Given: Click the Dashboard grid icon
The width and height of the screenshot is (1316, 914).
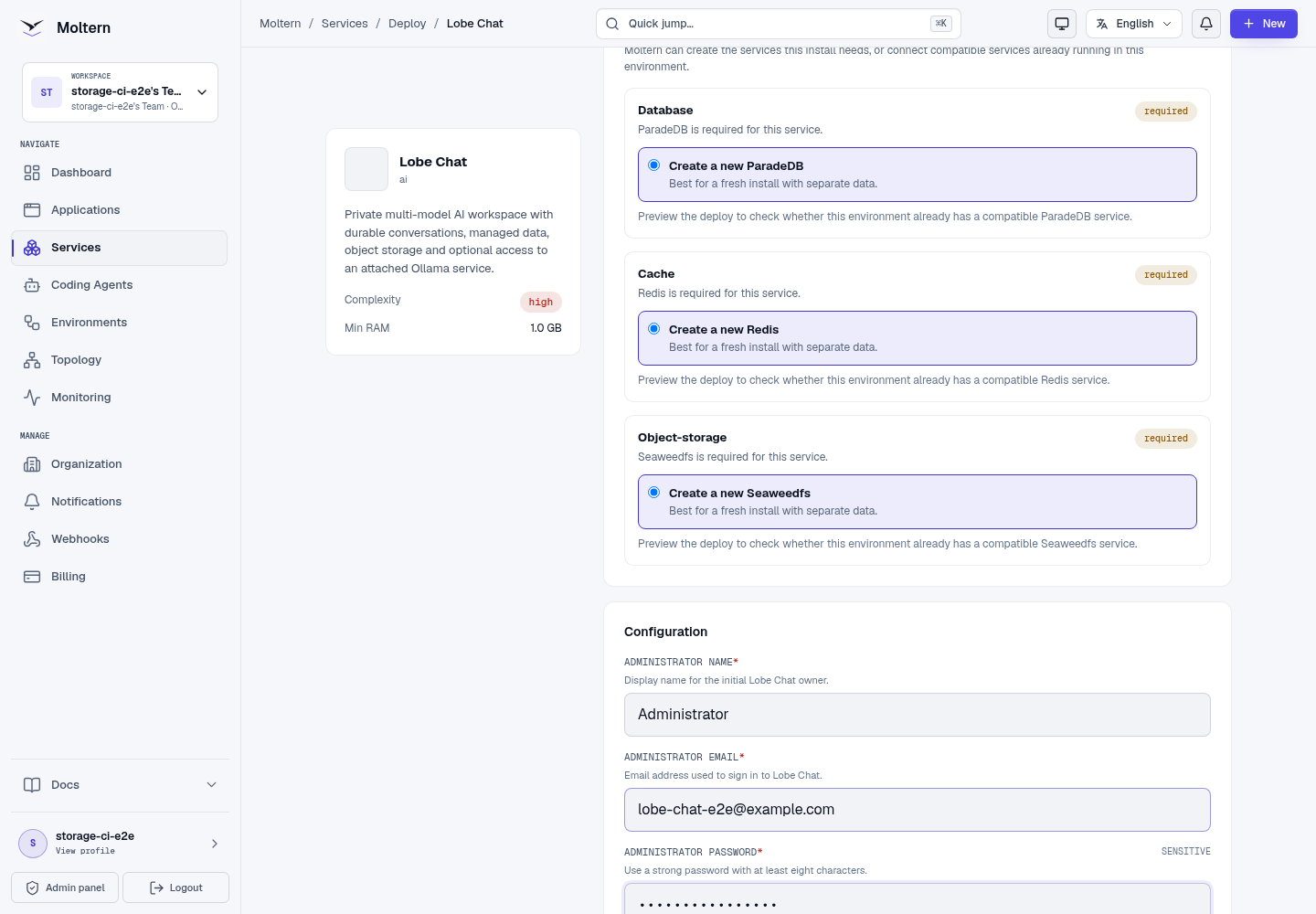Looking at the screenshot, I should [32, 173].
